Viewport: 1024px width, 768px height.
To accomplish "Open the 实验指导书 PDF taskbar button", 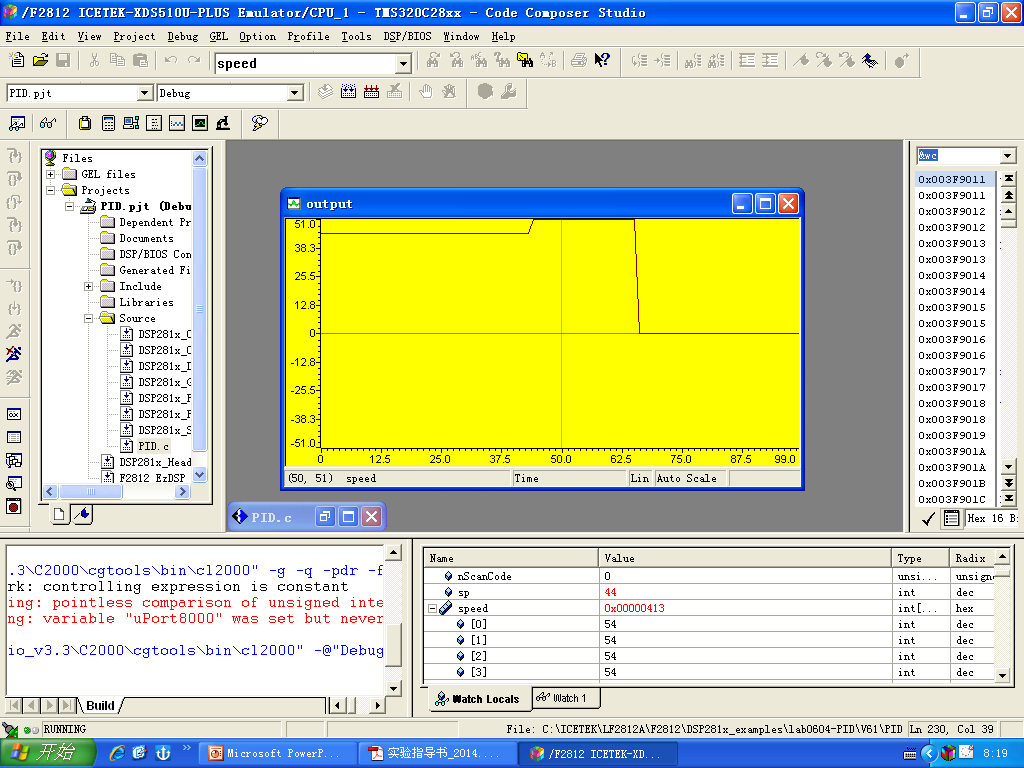I will [x=437, y=753].
